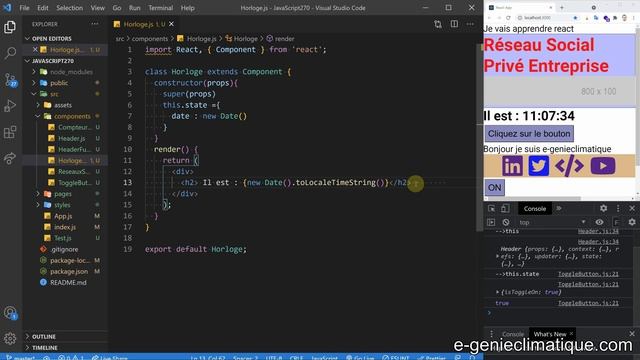Image resolution: width=640 pixels, height=360 pixels.
Task: Click the LinkedIn icon on the web page
Action: tap(512, 166)
